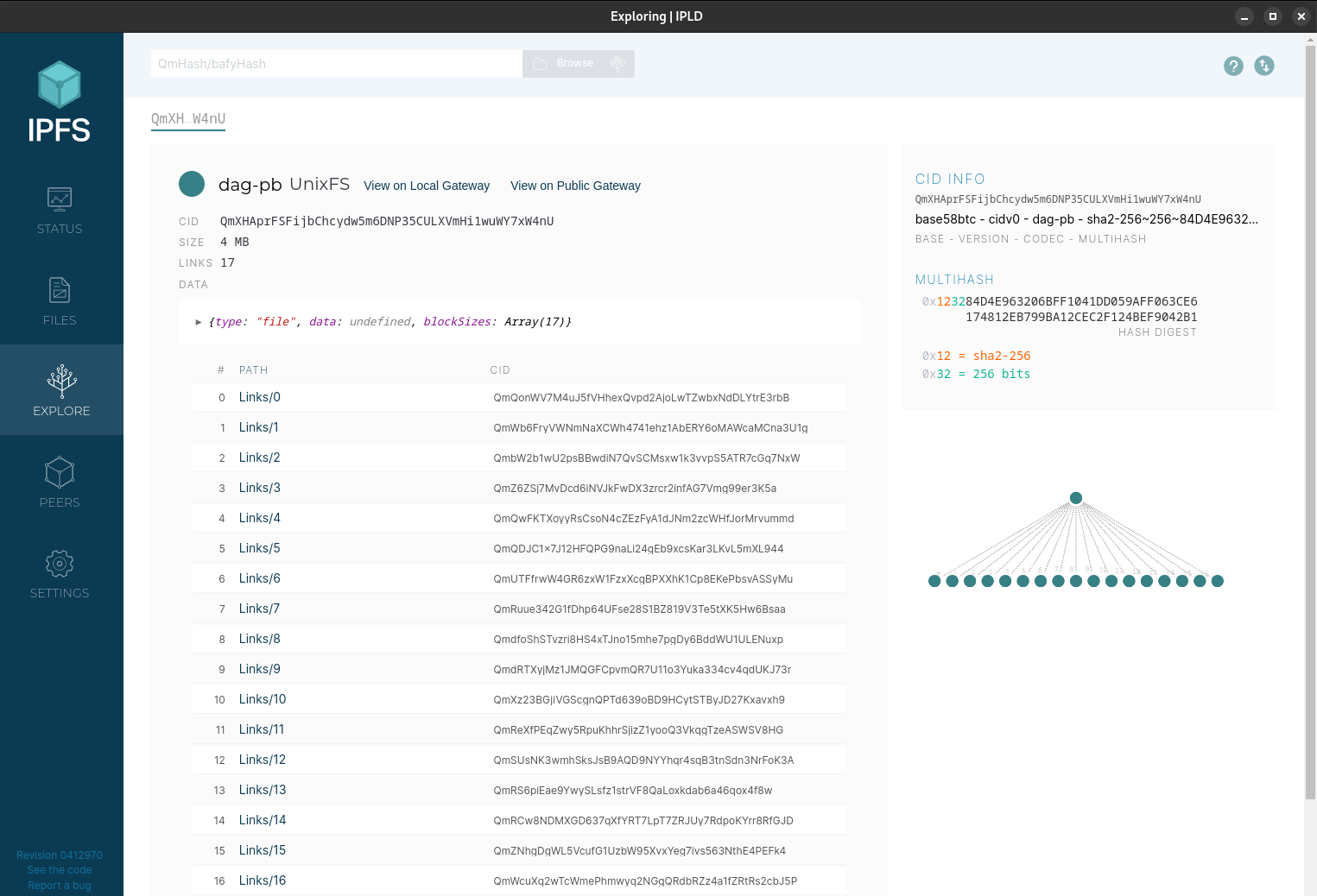1317x896 pixels.
Task: Open the Links/14 path
Action: coord(263,820)
